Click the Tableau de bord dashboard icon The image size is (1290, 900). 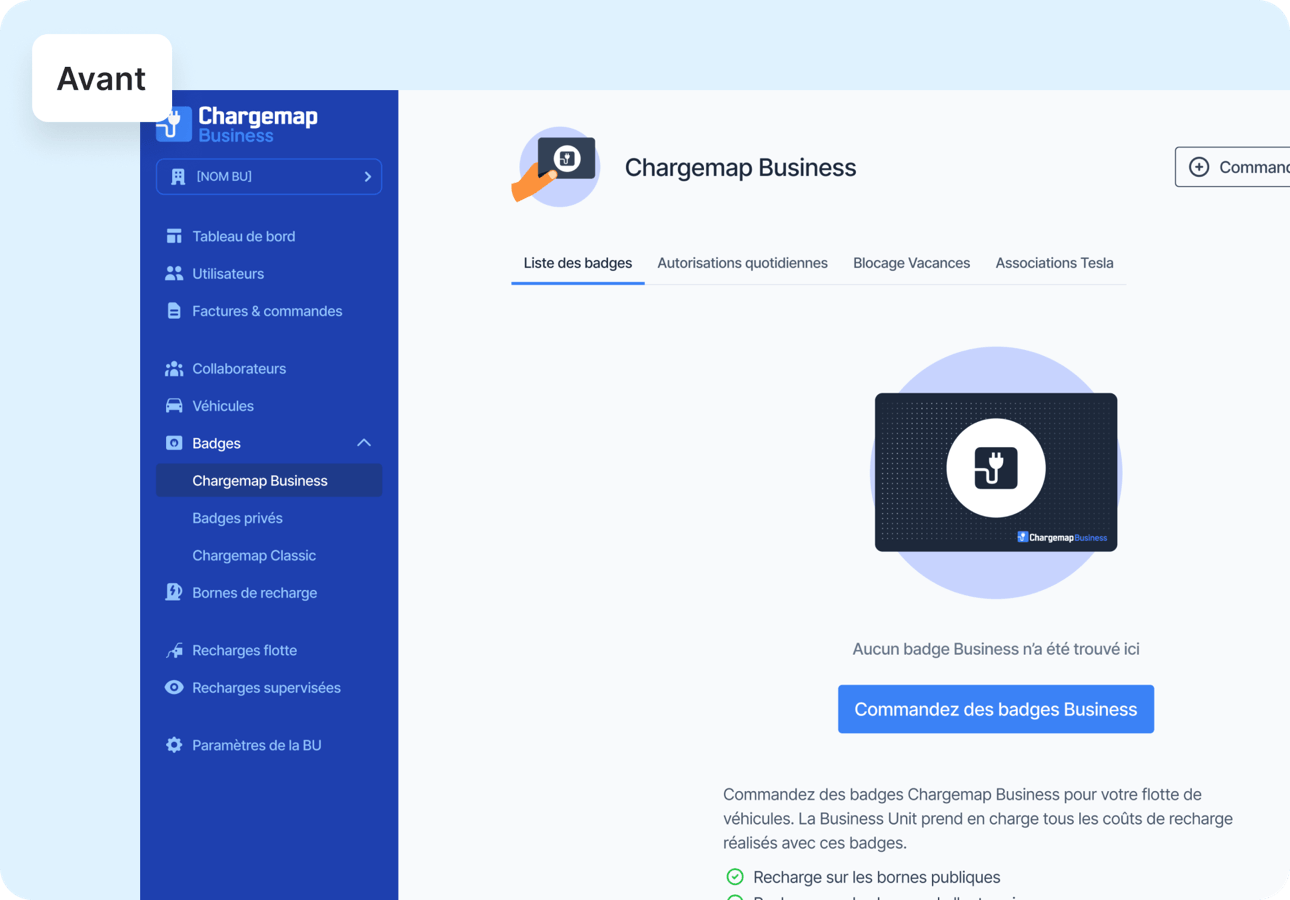[x=174, y=236]
